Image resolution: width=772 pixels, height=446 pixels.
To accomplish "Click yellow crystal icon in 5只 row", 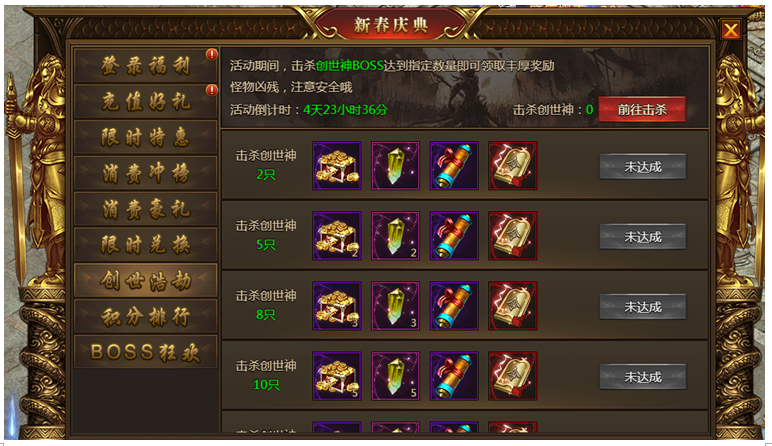I will (395, 236).
